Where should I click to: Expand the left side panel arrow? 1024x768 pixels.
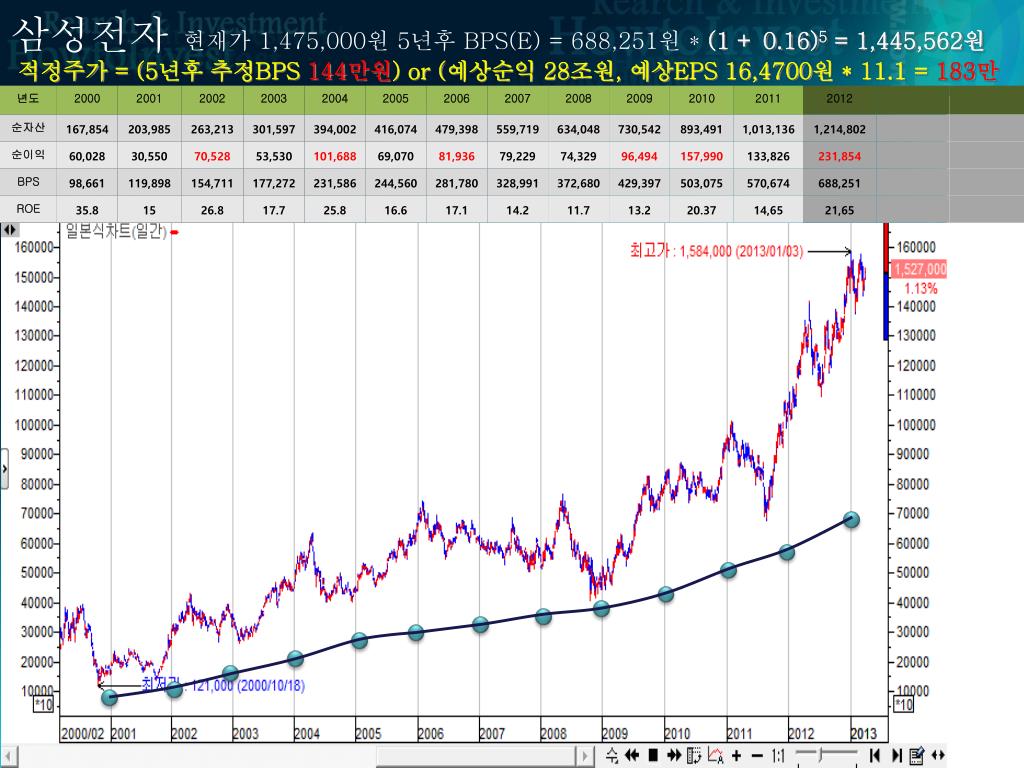click(x=4, y=469)
